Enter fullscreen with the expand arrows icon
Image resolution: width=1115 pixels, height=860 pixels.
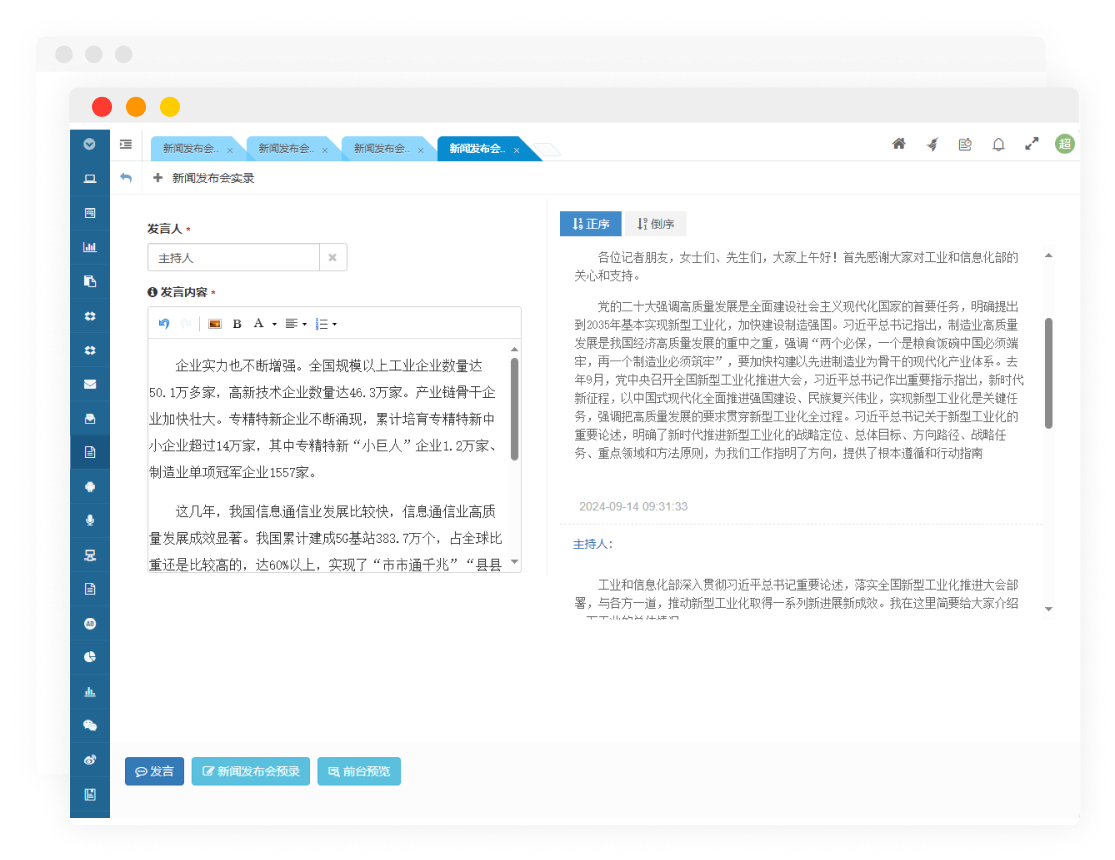[x=1032, y=144]
